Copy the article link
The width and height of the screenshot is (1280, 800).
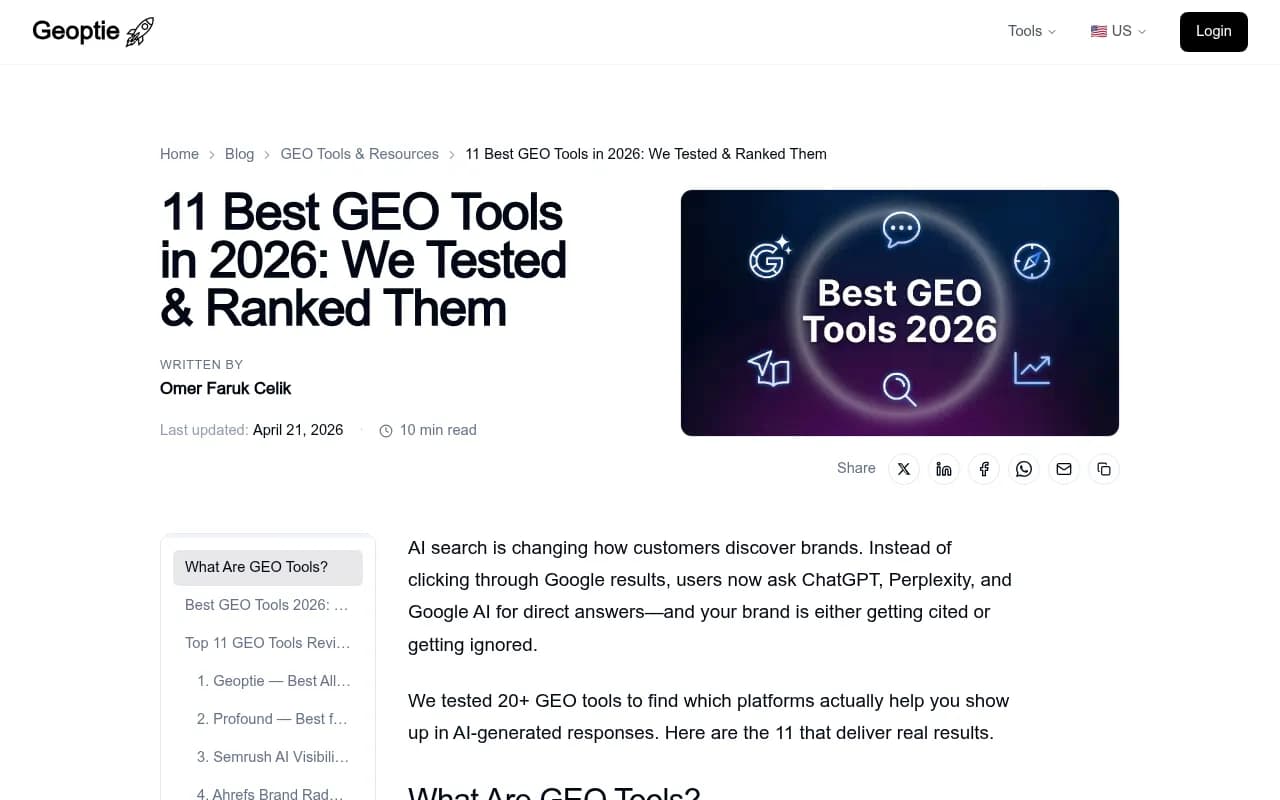(1104, 469)
